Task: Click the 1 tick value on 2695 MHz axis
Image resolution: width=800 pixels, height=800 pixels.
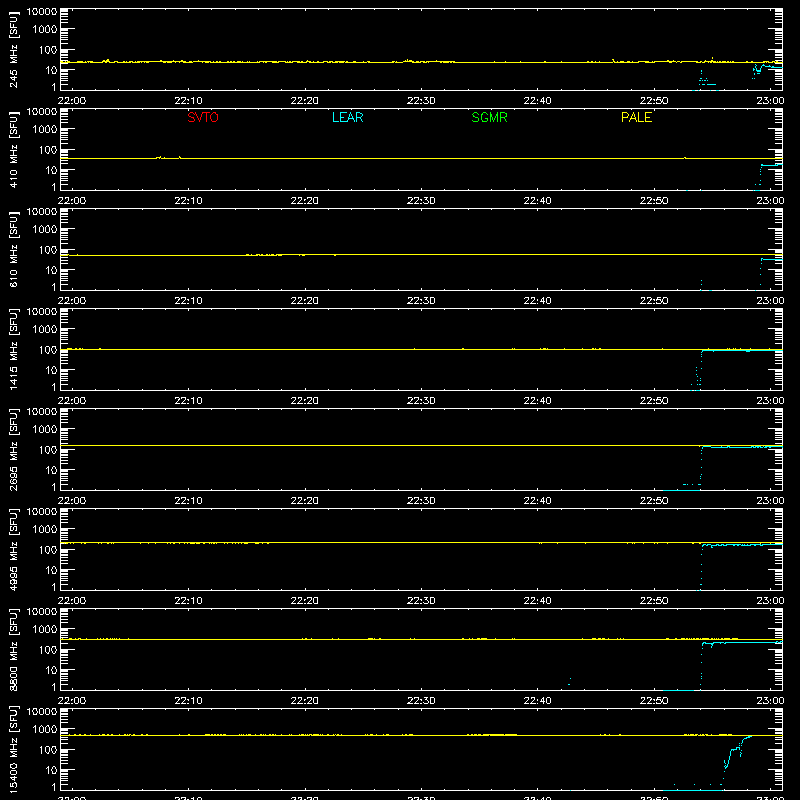Action: click(54, 487)
